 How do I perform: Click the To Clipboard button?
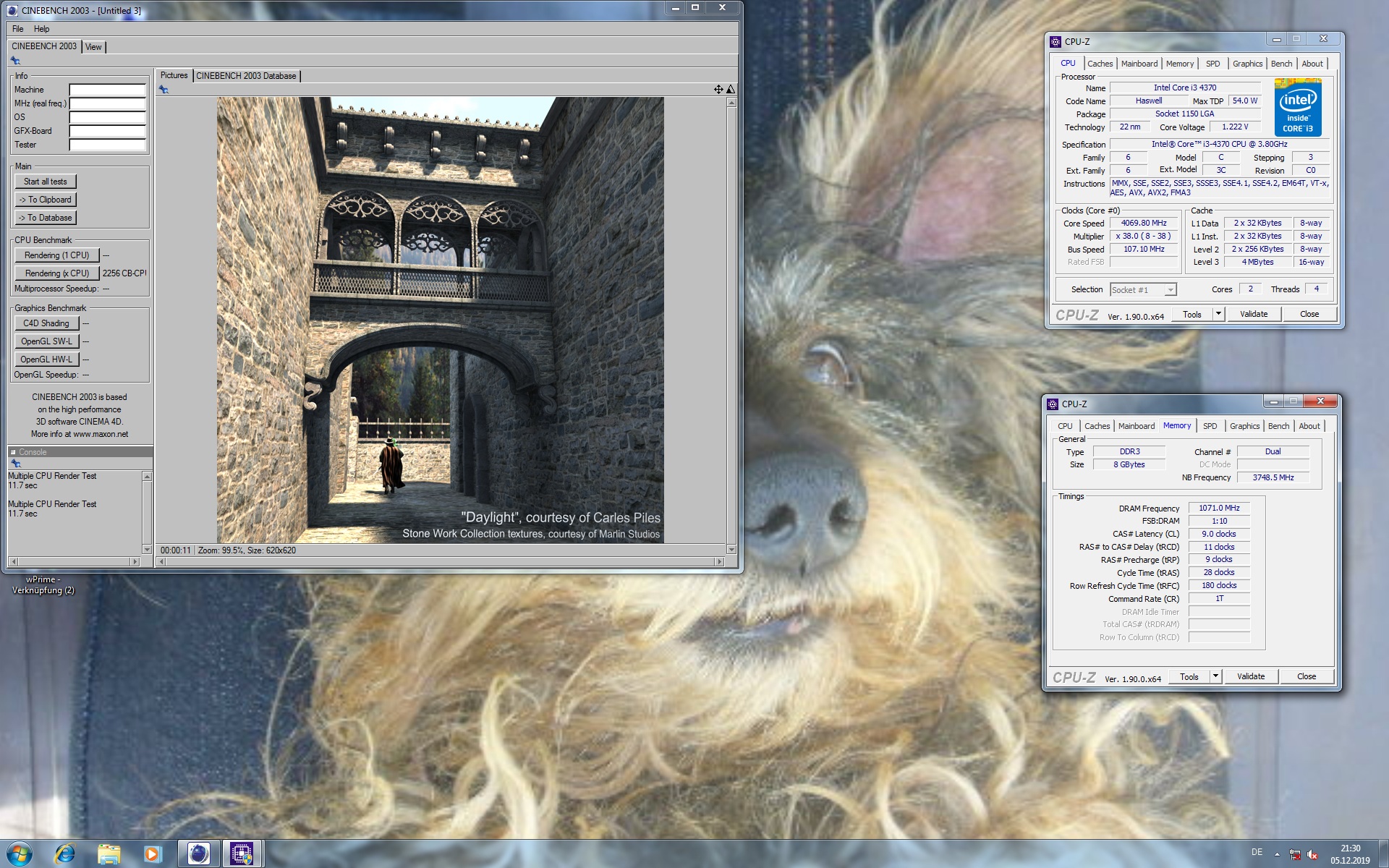(x=46, y=200)
